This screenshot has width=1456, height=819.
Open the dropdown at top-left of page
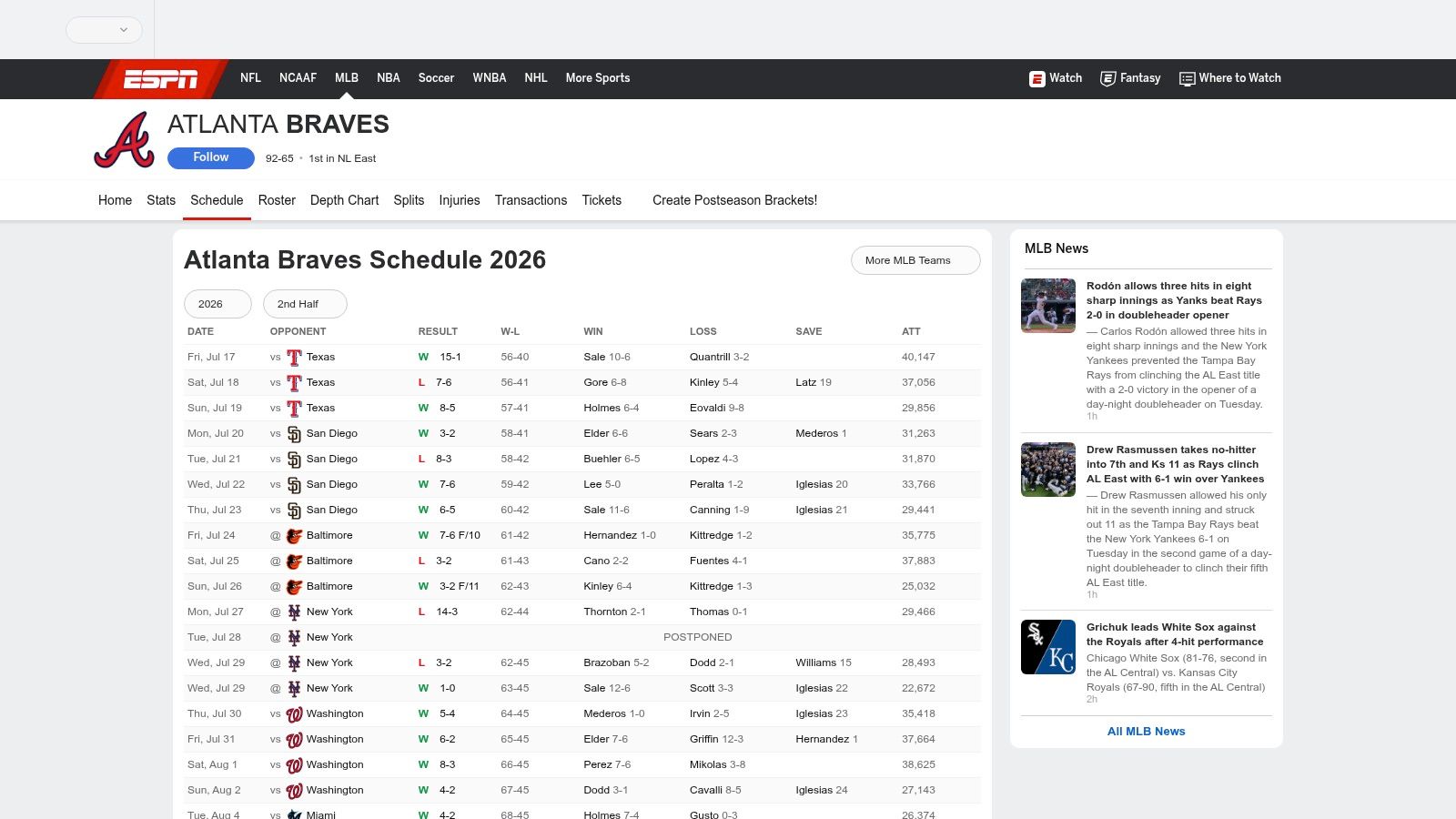coord(104,30)
